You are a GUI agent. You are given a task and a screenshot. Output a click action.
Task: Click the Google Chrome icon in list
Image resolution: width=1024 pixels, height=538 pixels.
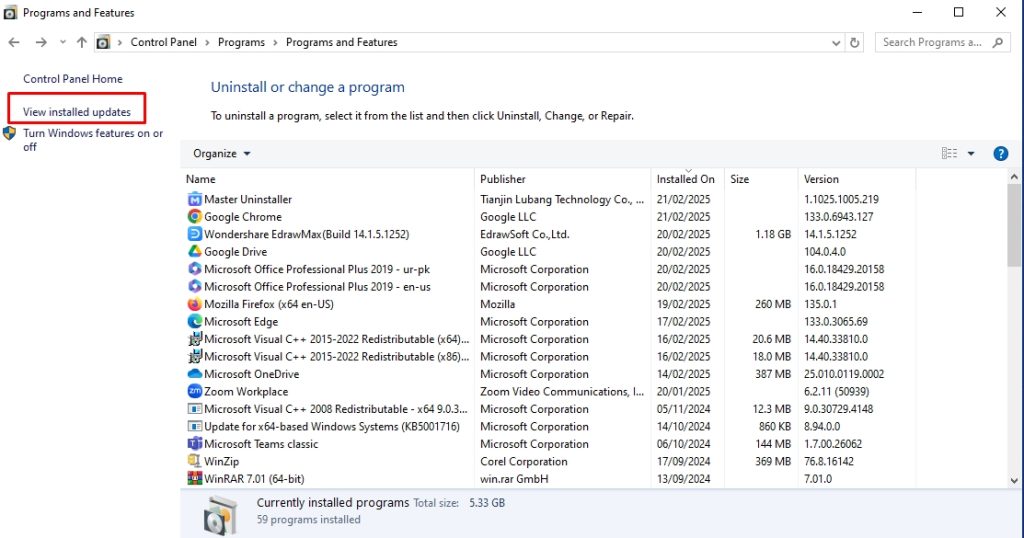pos(195,217)
